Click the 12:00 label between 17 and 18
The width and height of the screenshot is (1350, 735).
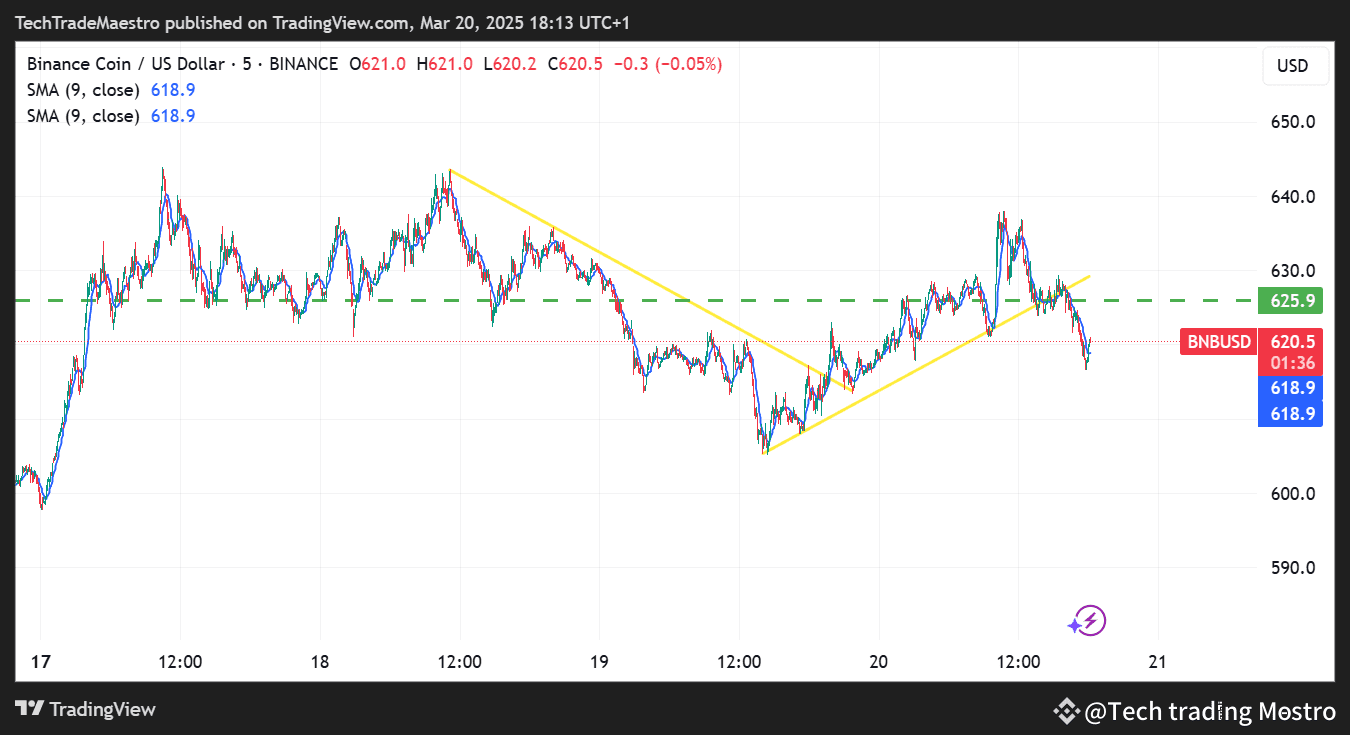click(x=181, y=661)
